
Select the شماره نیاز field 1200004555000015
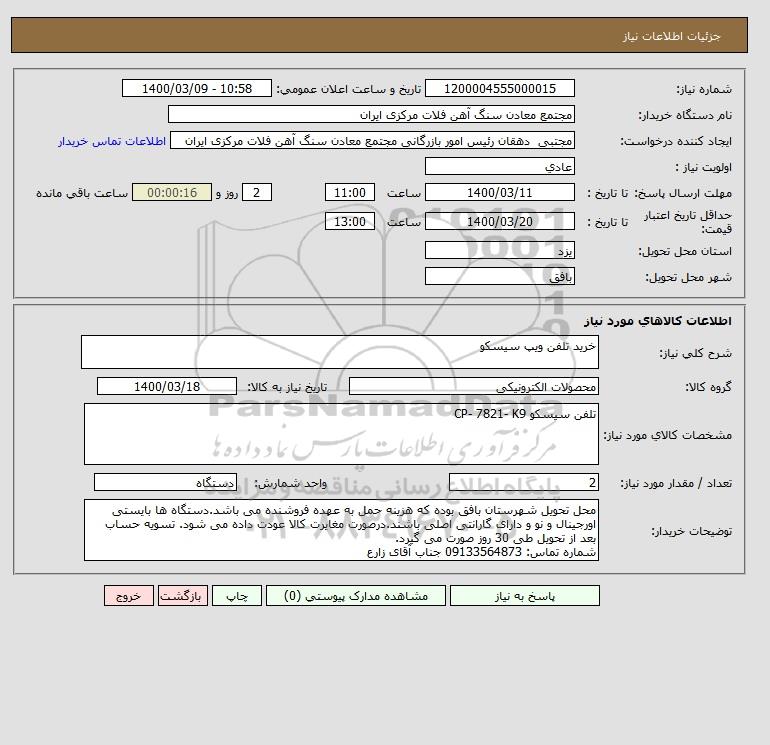pyautogui.click(x=500, y=88)
